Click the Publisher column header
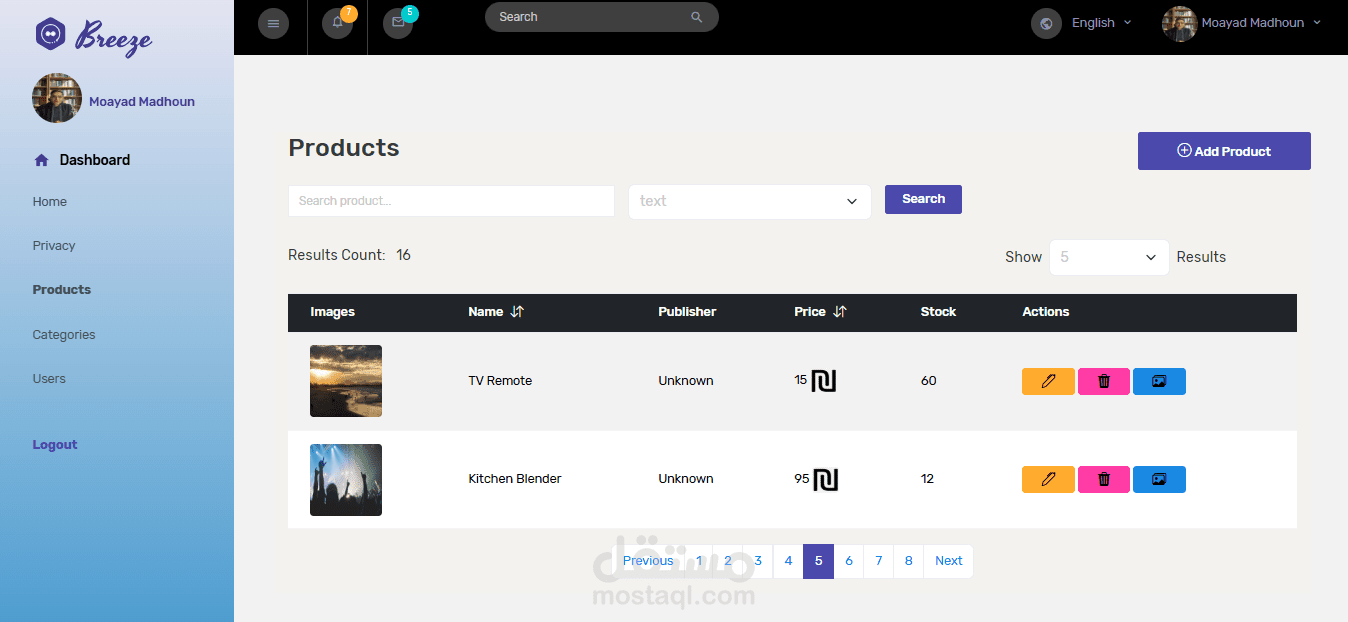1348x622 pixels. point(687,312)
